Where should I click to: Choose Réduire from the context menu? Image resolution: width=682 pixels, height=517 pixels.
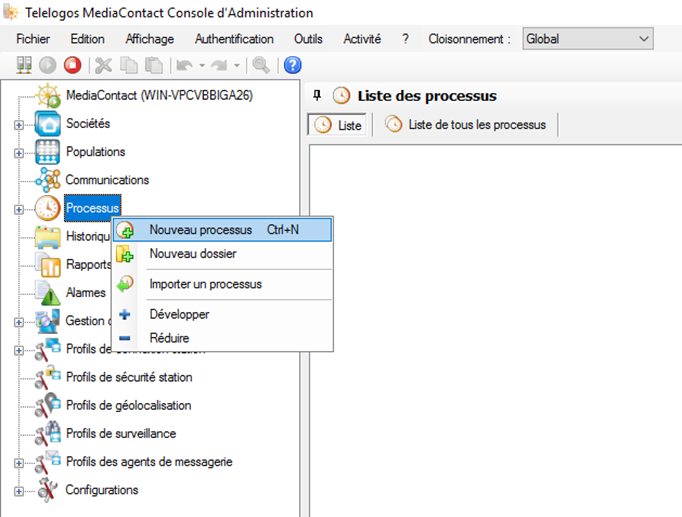point(223,338)
